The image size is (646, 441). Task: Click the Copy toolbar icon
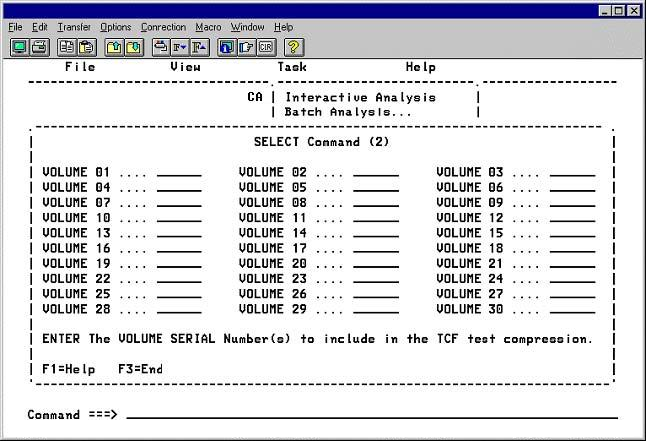click(x=67, y=47)
